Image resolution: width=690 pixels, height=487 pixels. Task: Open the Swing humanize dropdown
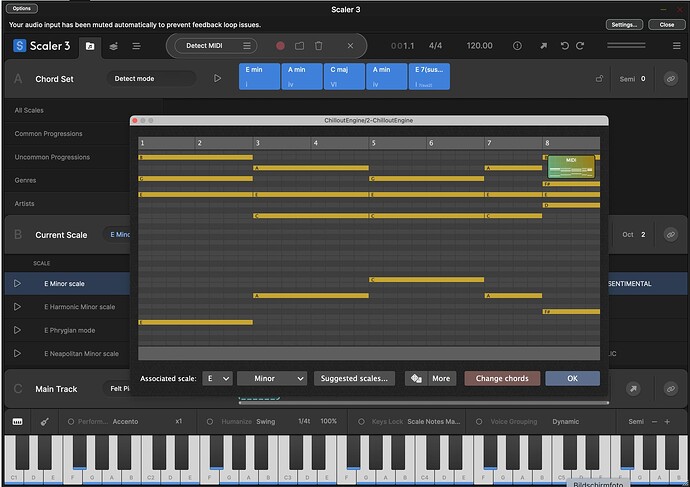[x=266, y=421]
